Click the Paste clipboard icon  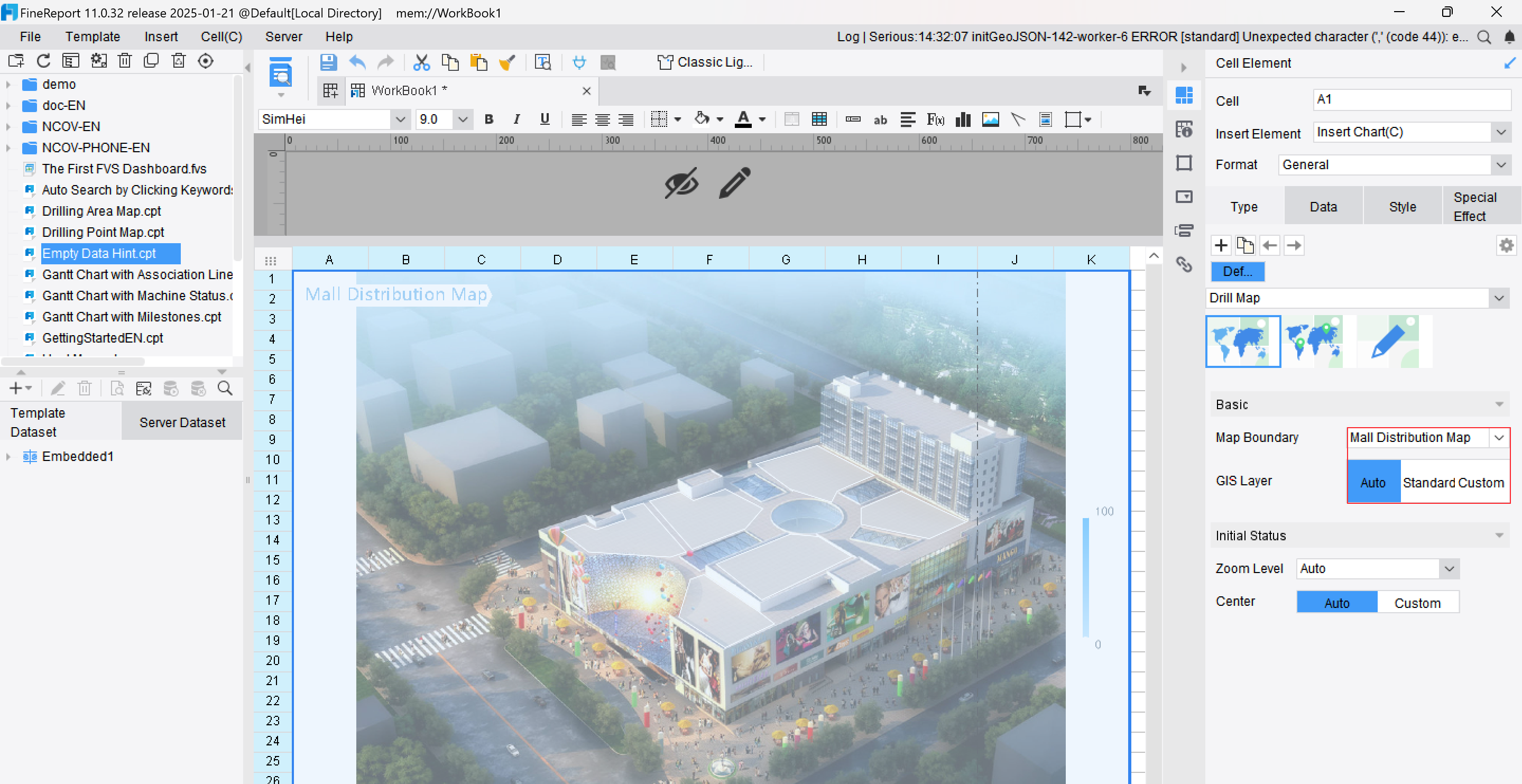(478, 62)
